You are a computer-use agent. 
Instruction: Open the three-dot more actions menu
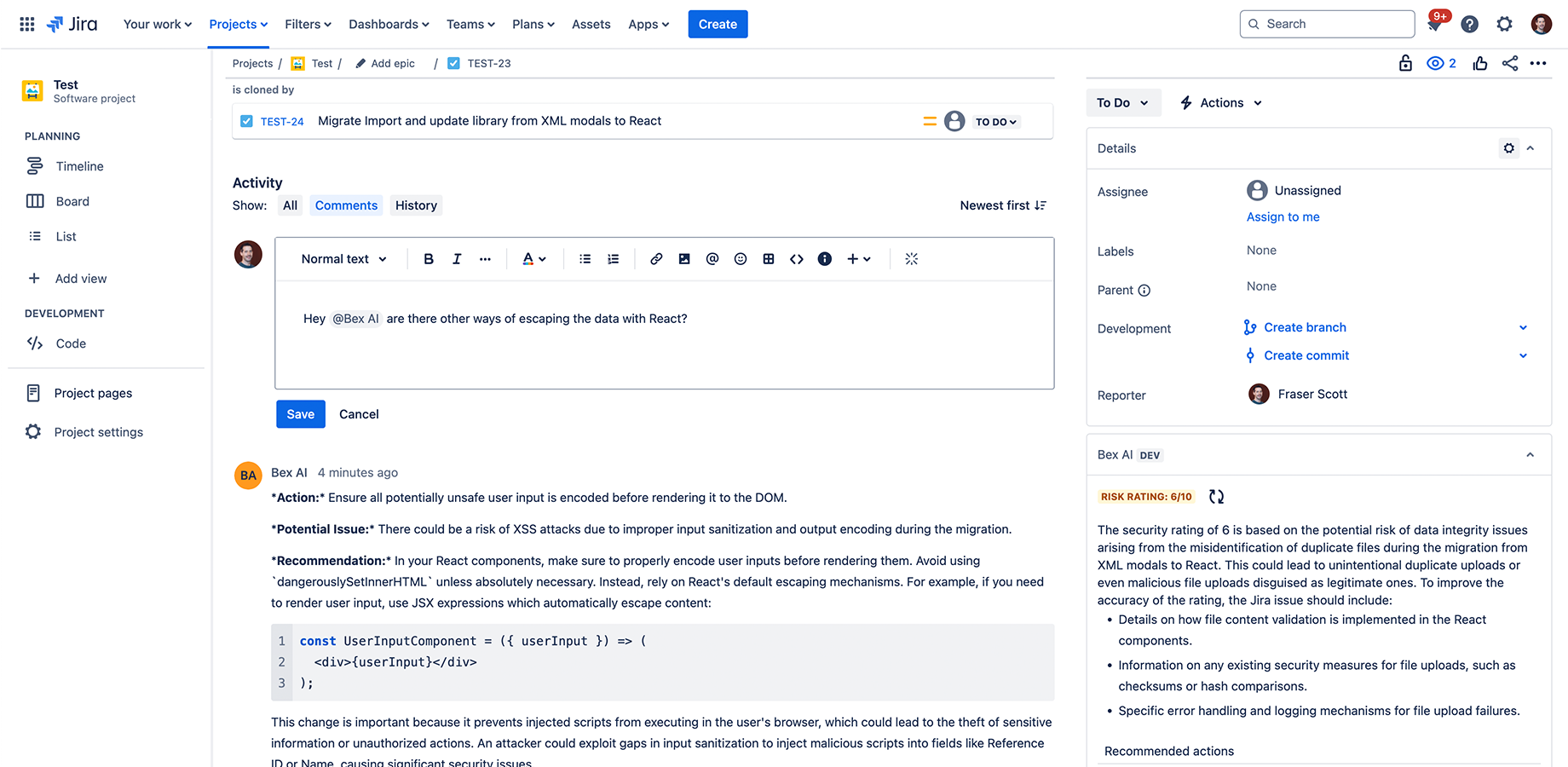[x=1538, y=63]
